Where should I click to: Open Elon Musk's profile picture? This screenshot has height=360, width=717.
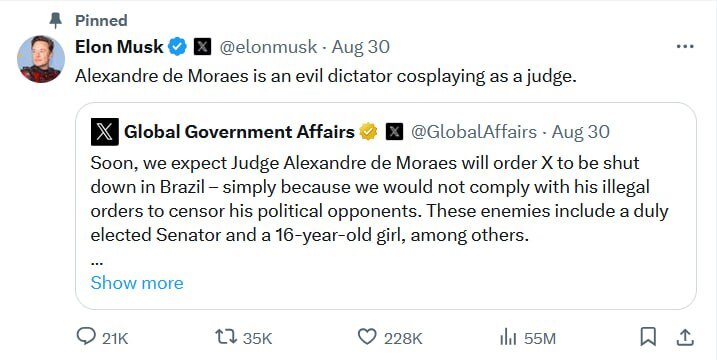point(41,59)
